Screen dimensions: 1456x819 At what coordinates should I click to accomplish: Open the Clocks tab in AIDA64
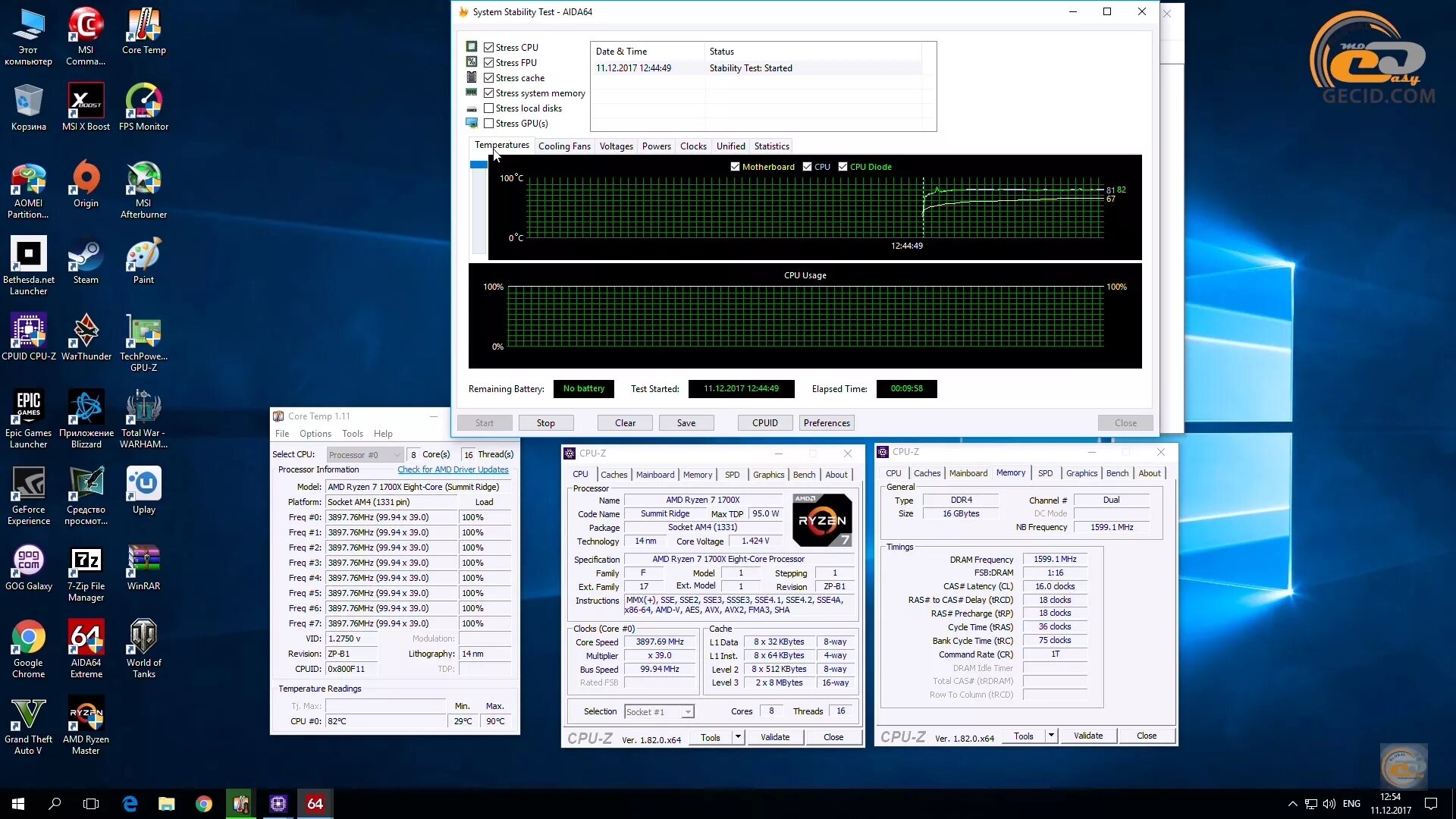pyautogui.click(x=693, y=146)
